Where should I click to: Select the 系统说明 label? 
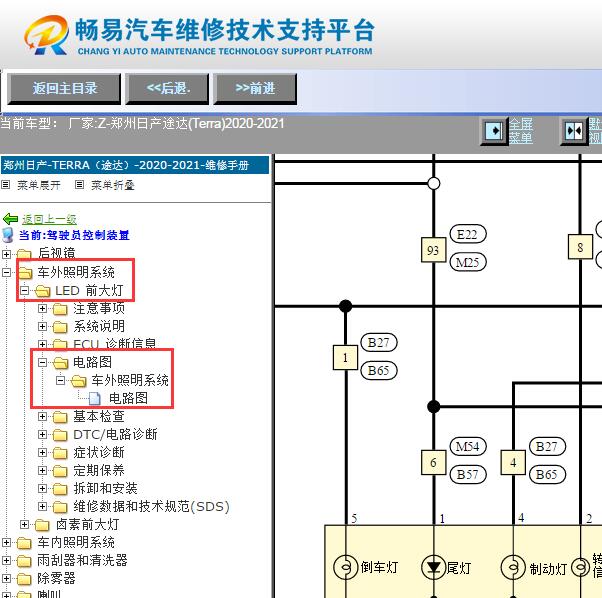pyautogui.click(x=99, y=326)
